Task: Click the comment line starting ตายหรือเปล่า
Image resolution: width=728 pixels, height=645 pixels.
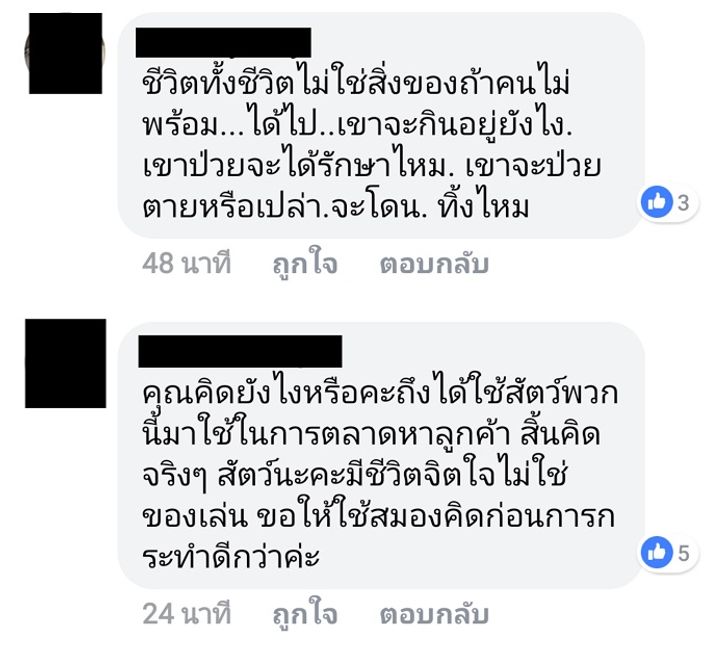Action: [x=336, y=205]
